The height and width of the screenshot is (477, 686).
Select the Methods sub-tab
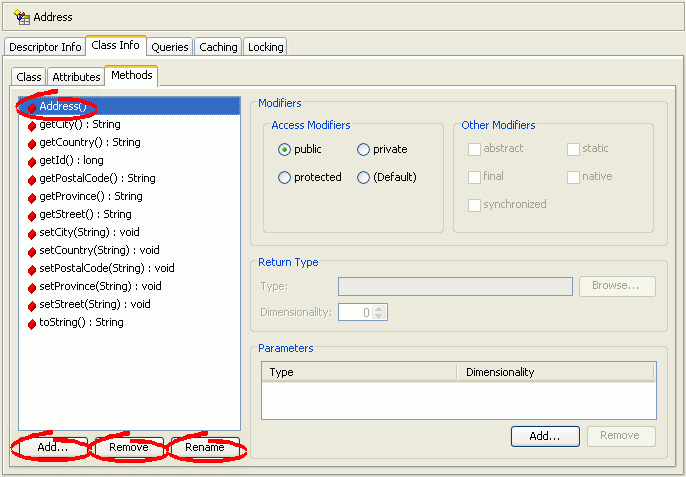pos(132,75)
